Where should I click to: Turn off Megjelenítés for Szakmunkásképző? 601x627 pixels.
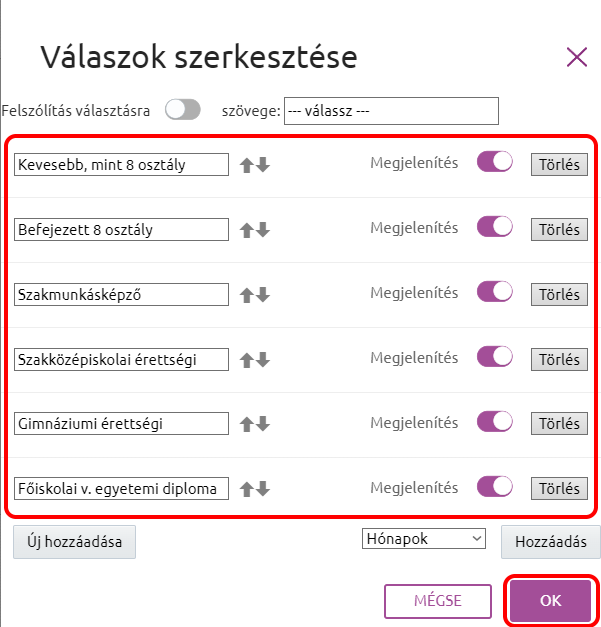(495, 292)
